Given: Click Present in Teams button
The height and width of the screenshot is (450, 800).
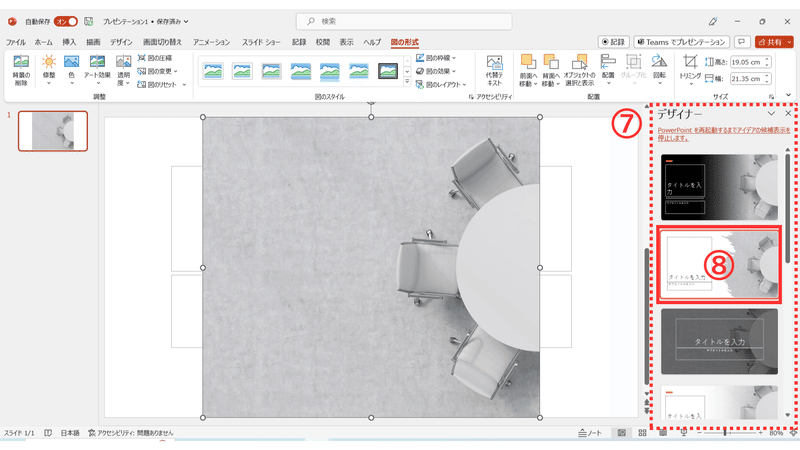Looking at the screenshot, I should (x=681, y=42).
